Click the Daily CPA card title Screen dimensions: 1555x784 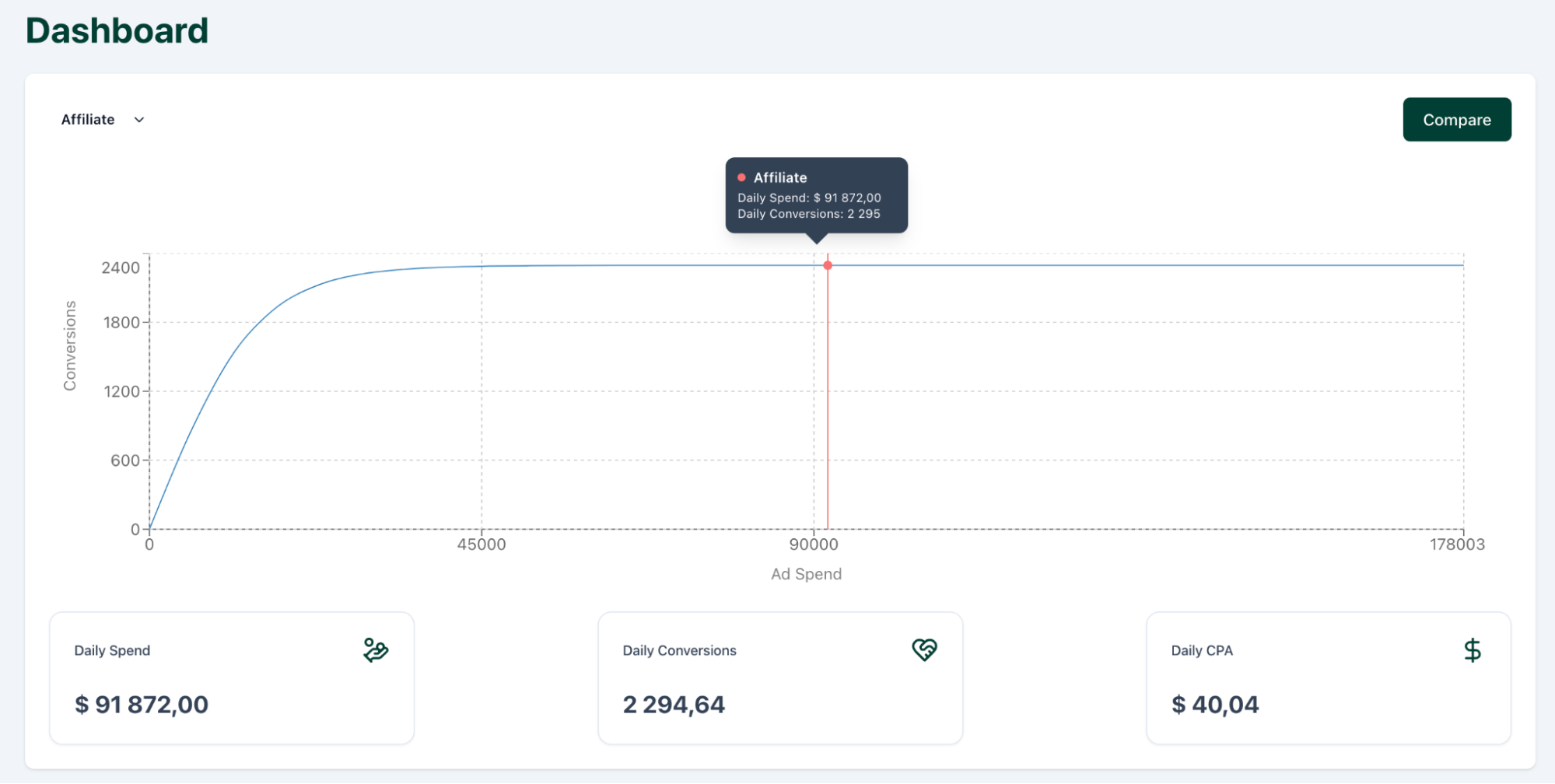1202,650
